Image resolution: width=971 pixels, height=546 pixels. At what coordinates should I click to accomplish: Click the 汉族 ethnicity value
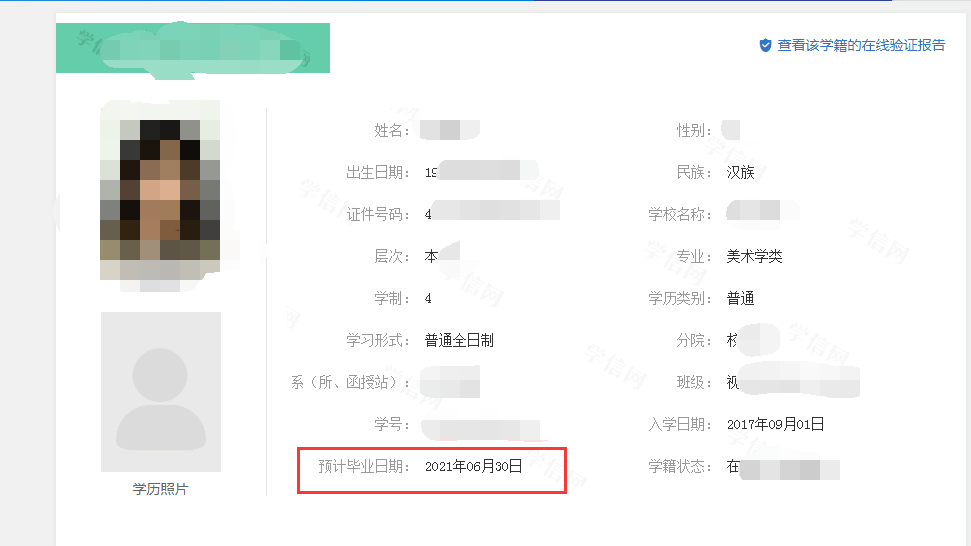click(740, 172)
